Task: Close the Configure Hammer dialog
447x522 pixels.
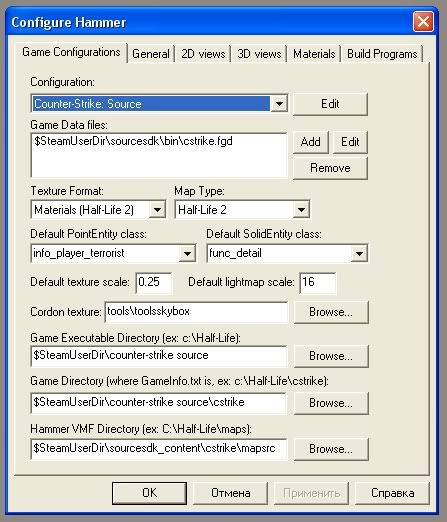Action: click(x=423, y=21)
